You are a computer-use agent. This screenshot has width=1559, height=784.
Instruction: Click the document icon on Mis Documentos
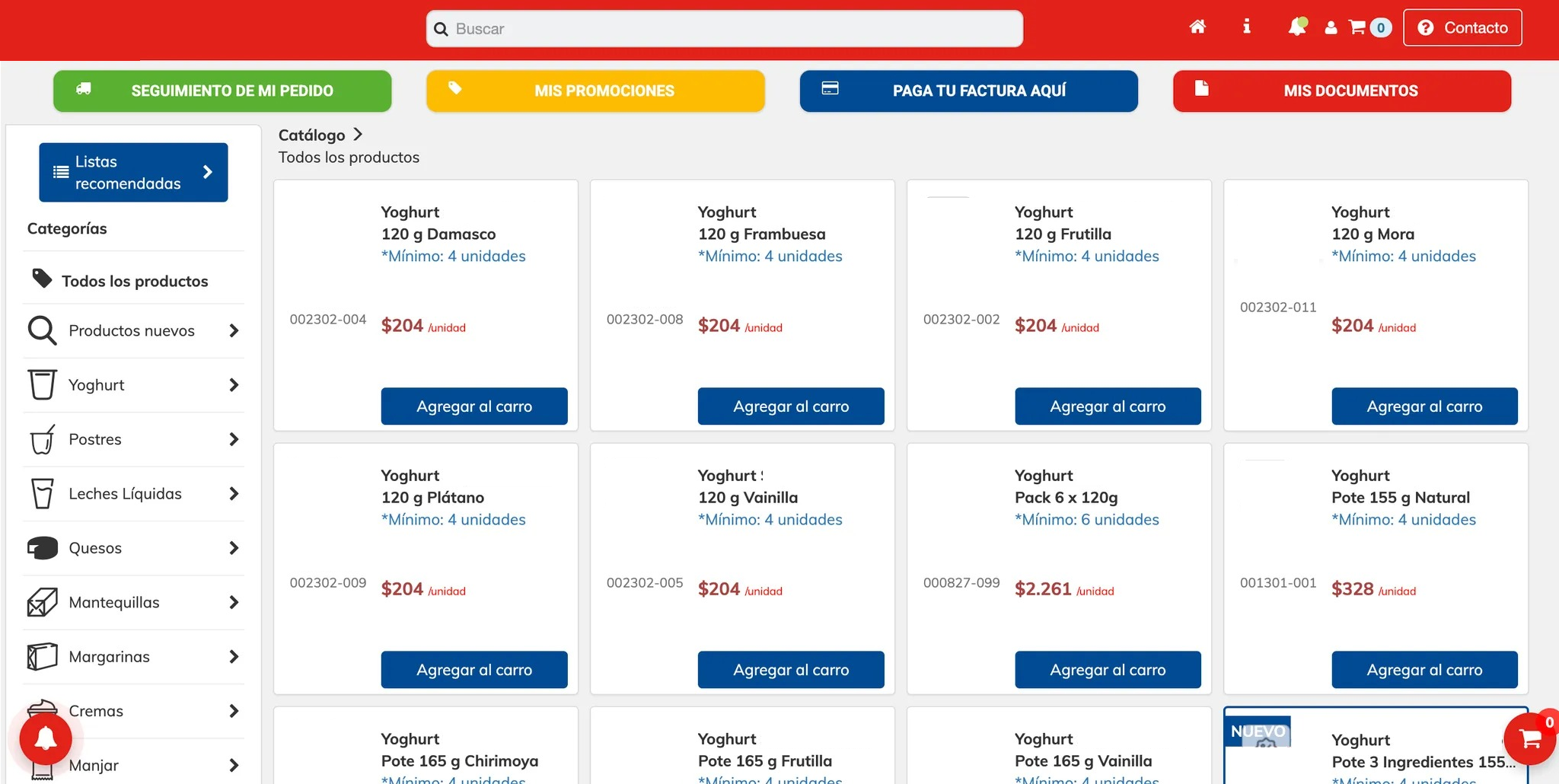1202,88
